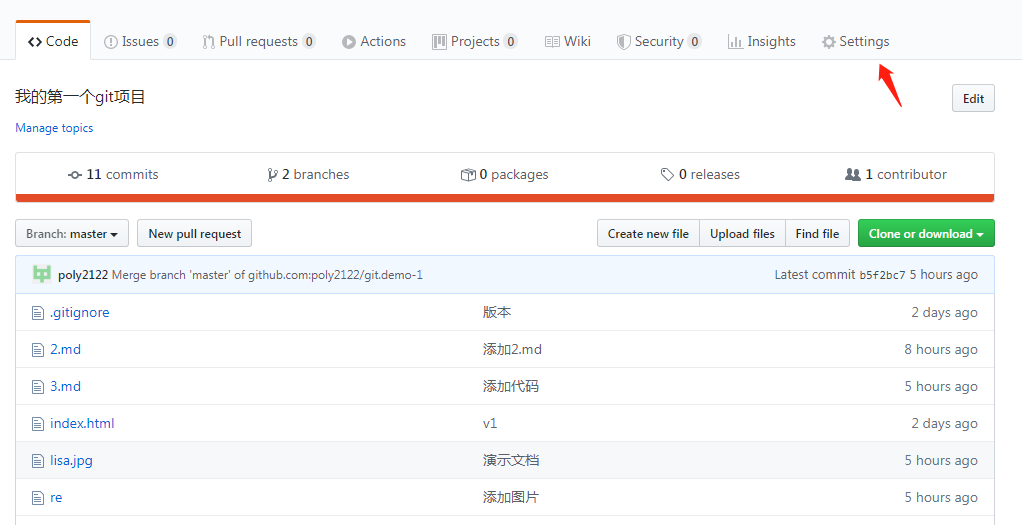View the 11 commits history
1022x525 pixels.
[x=113, y=174]
